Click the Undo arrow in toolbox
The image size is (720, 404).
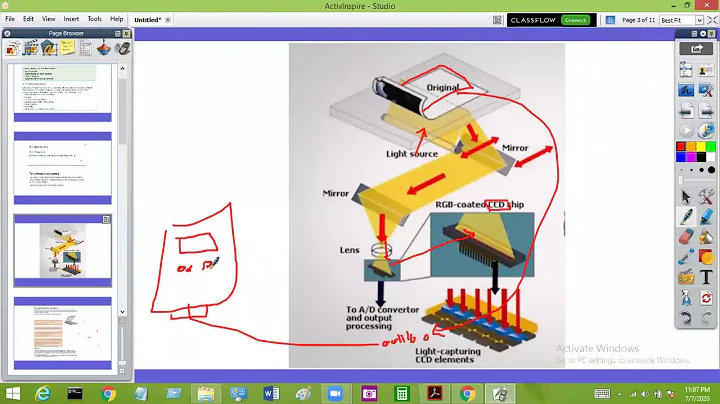[x=686, y=317]
